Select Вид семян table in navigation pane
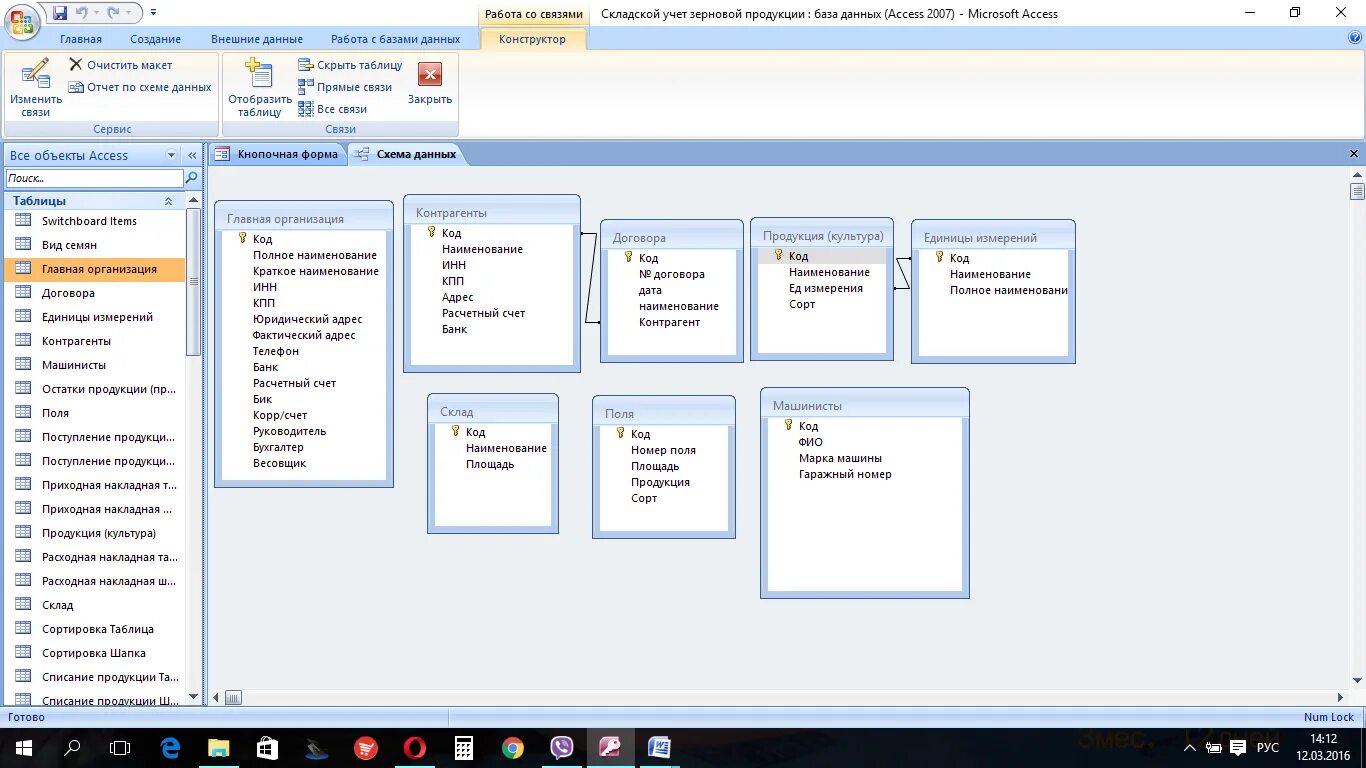Screen dimensions: 1366x768 [x=95, y=245]
